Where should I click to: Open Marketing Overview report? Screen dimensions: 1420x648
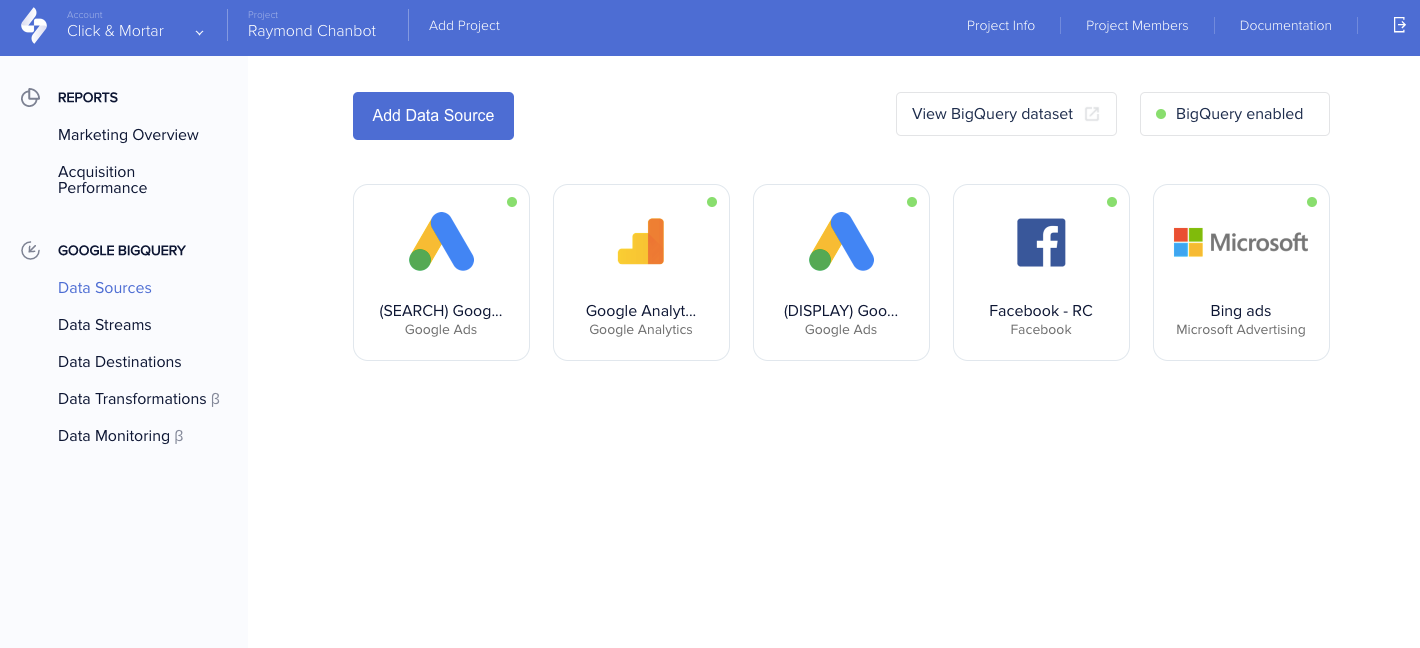click(x=128, y=135)
